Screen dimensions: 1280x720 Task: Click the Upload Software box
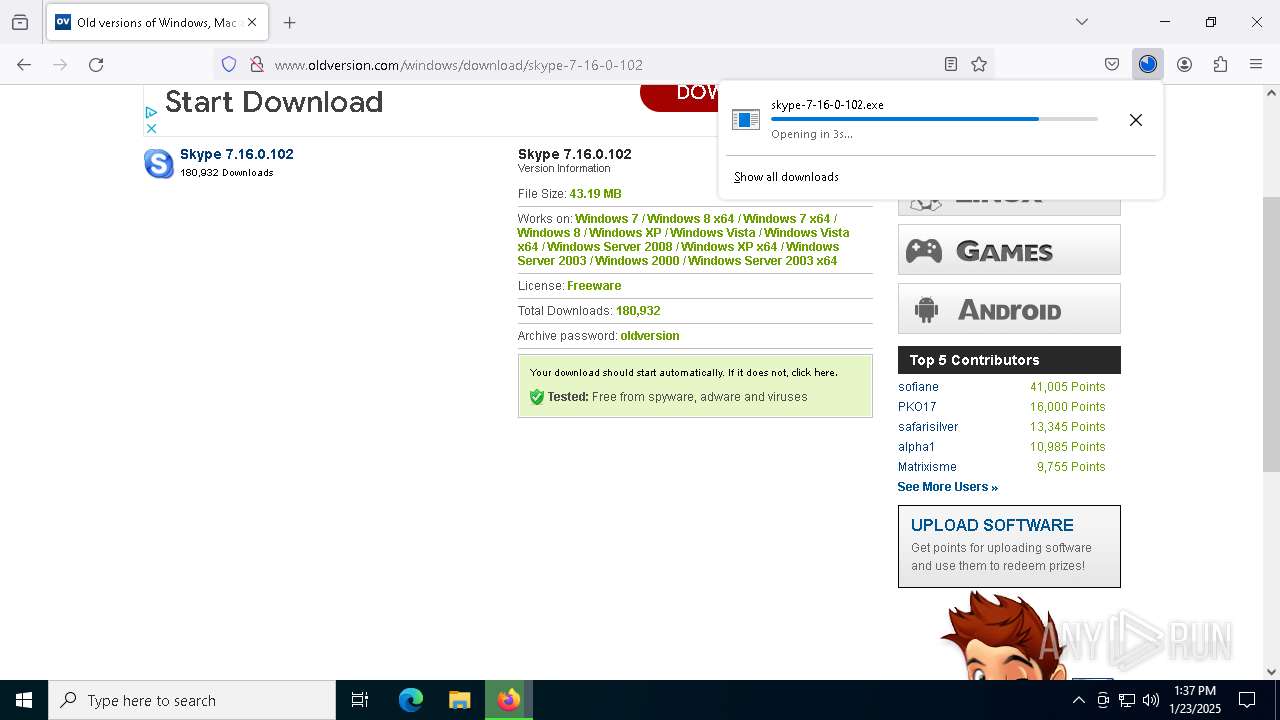point(1009,546)
